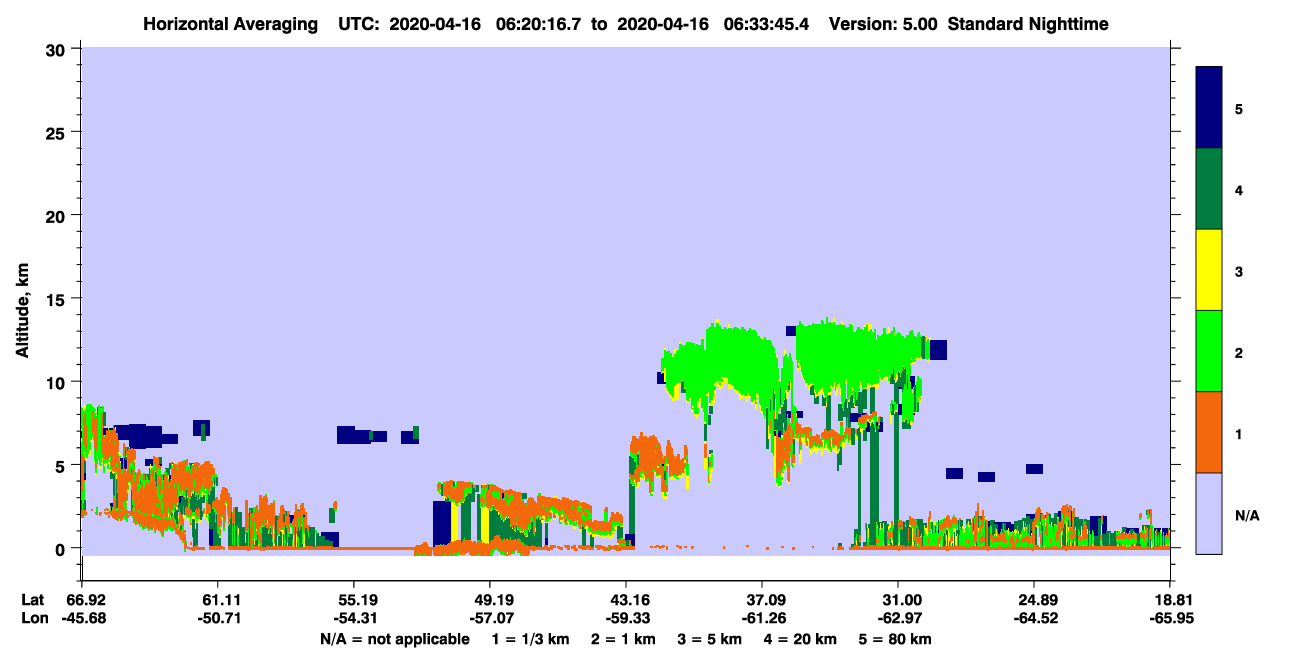The width and height of the screenshot is (1300, 667).
Task: Click the colorbar label '4'
Action: click(1239, 190)
